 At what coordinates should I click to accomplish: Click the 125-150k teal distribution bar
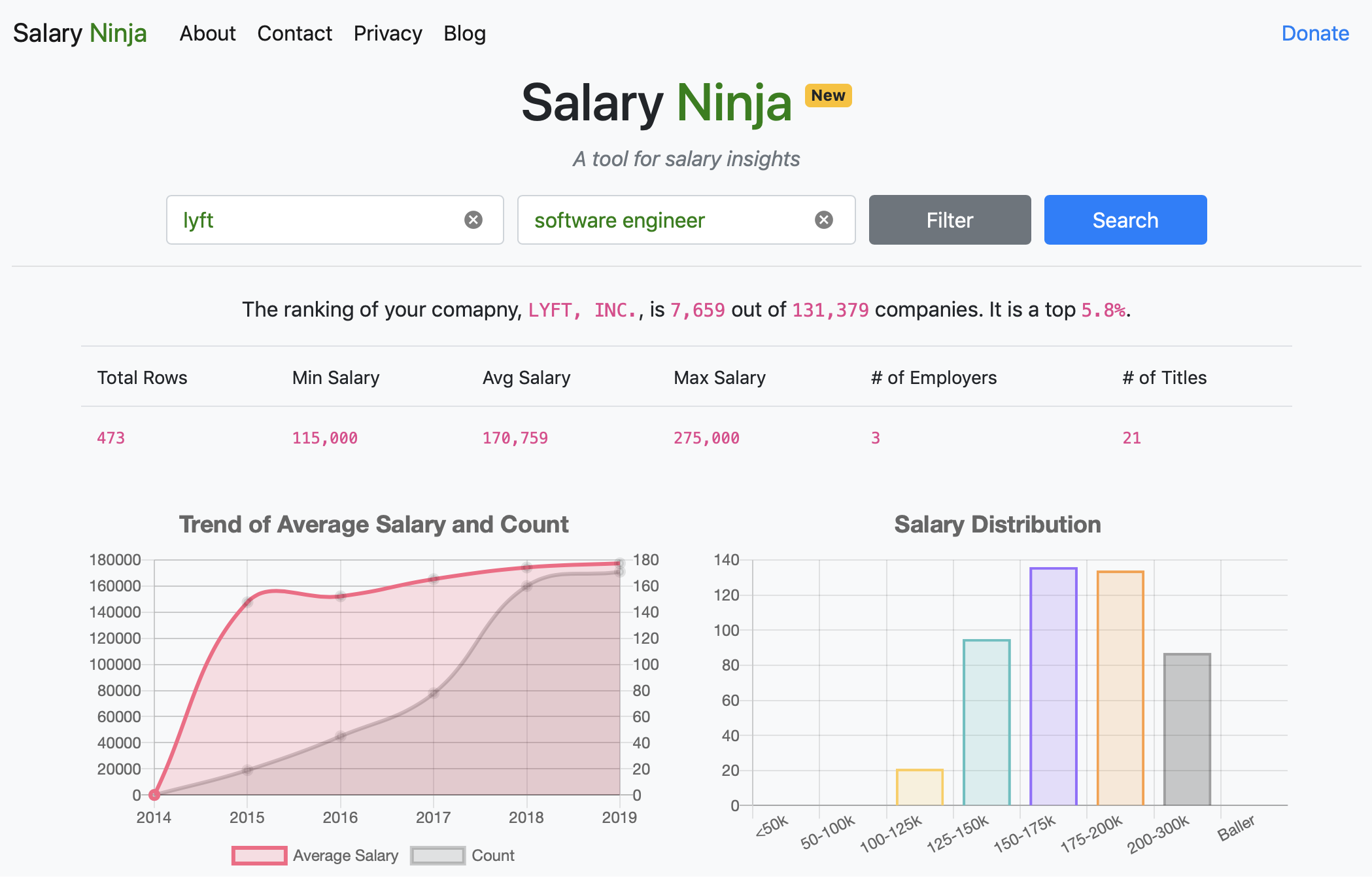tap(986, 723)
